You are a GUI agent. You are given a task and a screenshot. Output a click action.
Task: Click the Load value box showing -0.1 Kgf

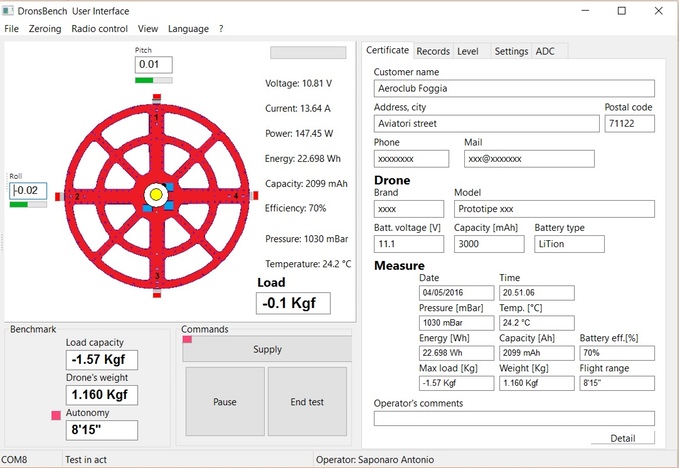(x=293, y=303)
